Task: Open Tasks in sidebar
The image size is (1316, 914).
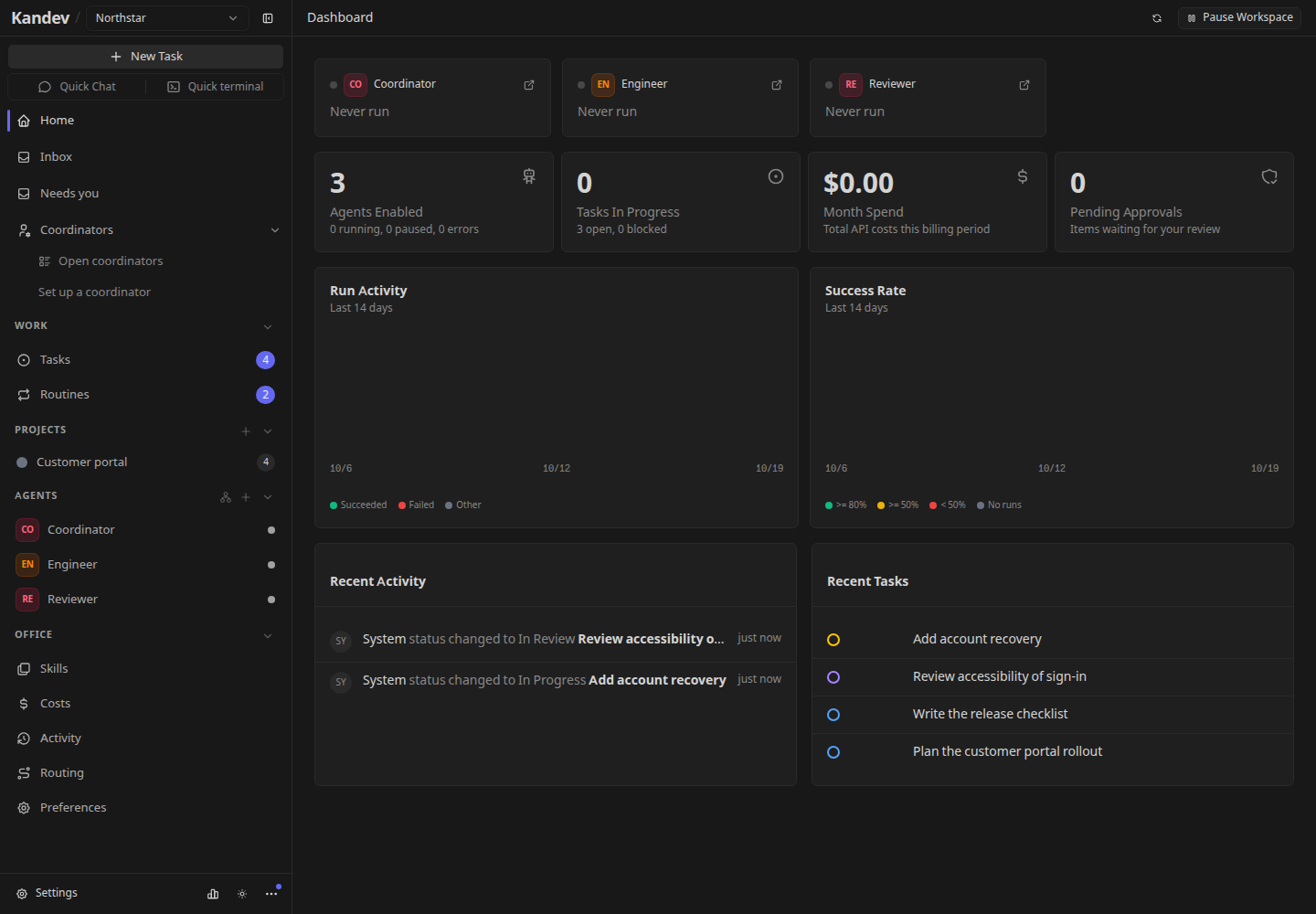Action: (x=145, y=360)
